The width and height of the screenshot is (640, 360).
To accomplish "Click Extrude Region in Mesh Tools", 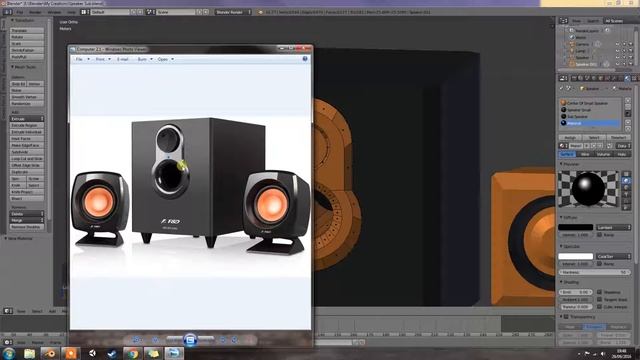I will (x=27, y=125).
